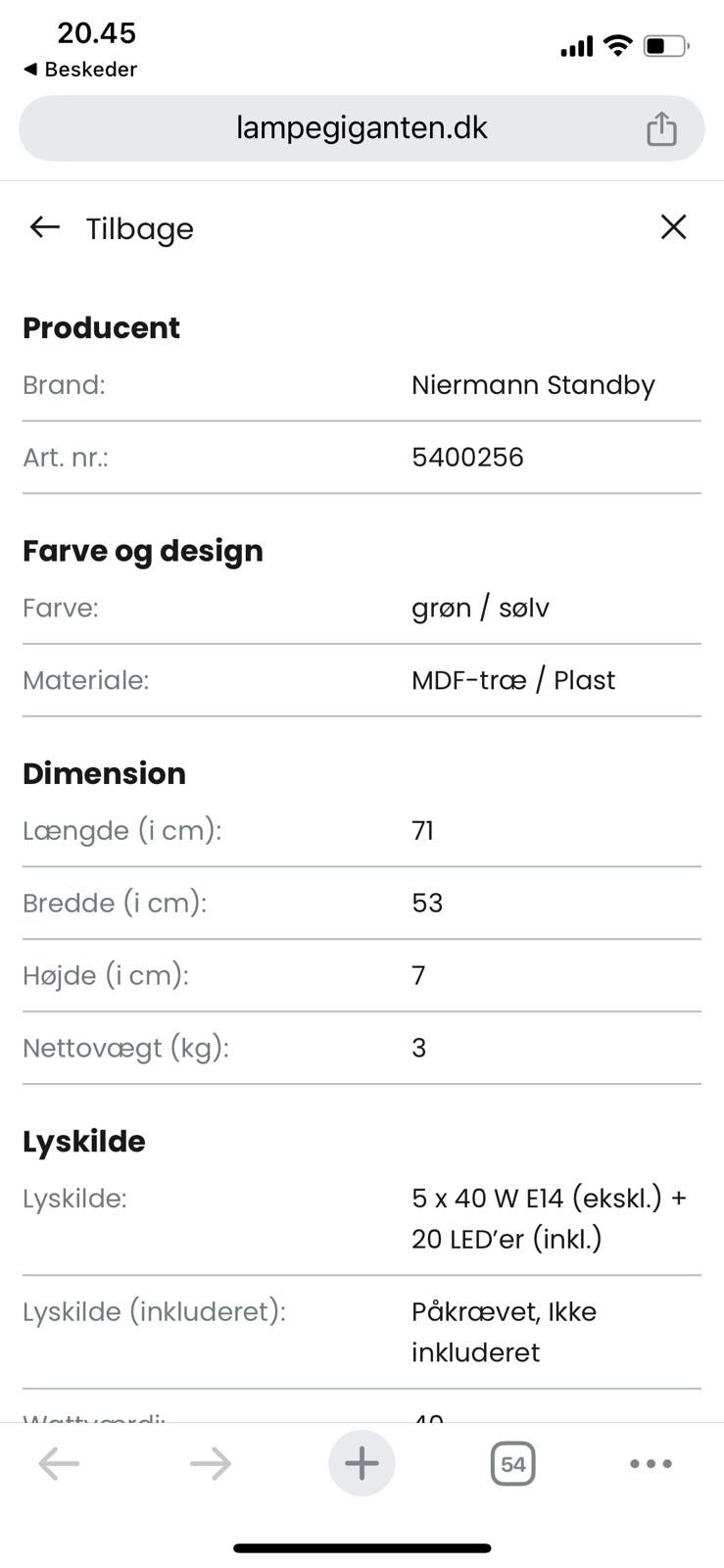This screenshot has width=724, height=1568.
Task: Tap the article number 5400256
Action: (468, 457)
